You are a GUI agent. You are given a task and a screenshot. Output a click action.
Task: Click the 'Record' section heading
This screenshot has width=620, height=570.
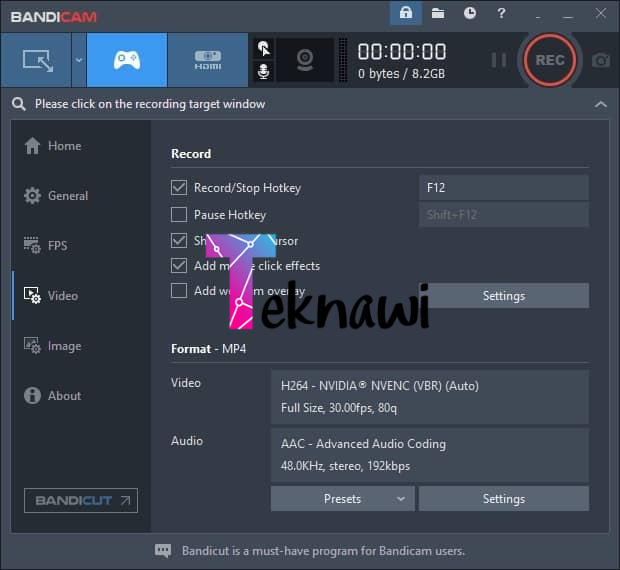(x=191, y=154)
